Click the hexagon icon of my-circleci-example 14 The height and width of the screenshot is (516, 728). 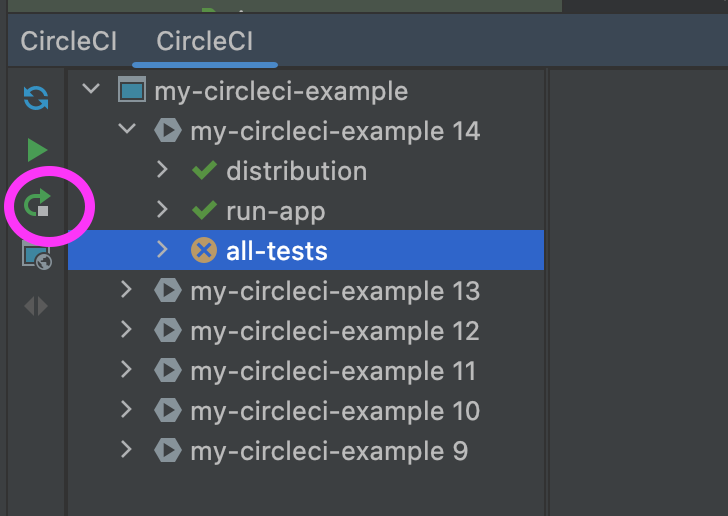click(168, 130)
